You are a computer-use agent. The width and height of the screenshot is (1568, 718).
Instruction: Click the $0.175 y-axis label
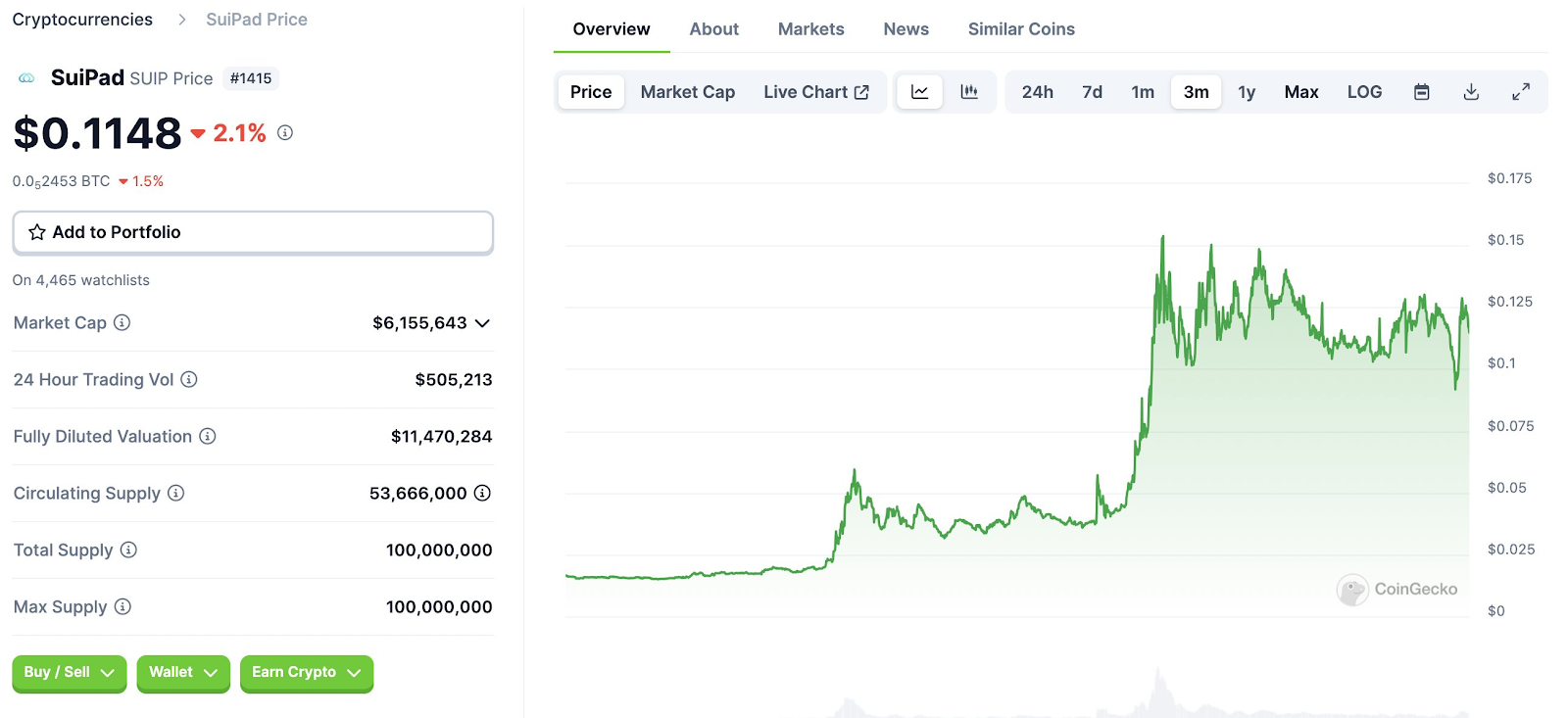point(1509,178)
